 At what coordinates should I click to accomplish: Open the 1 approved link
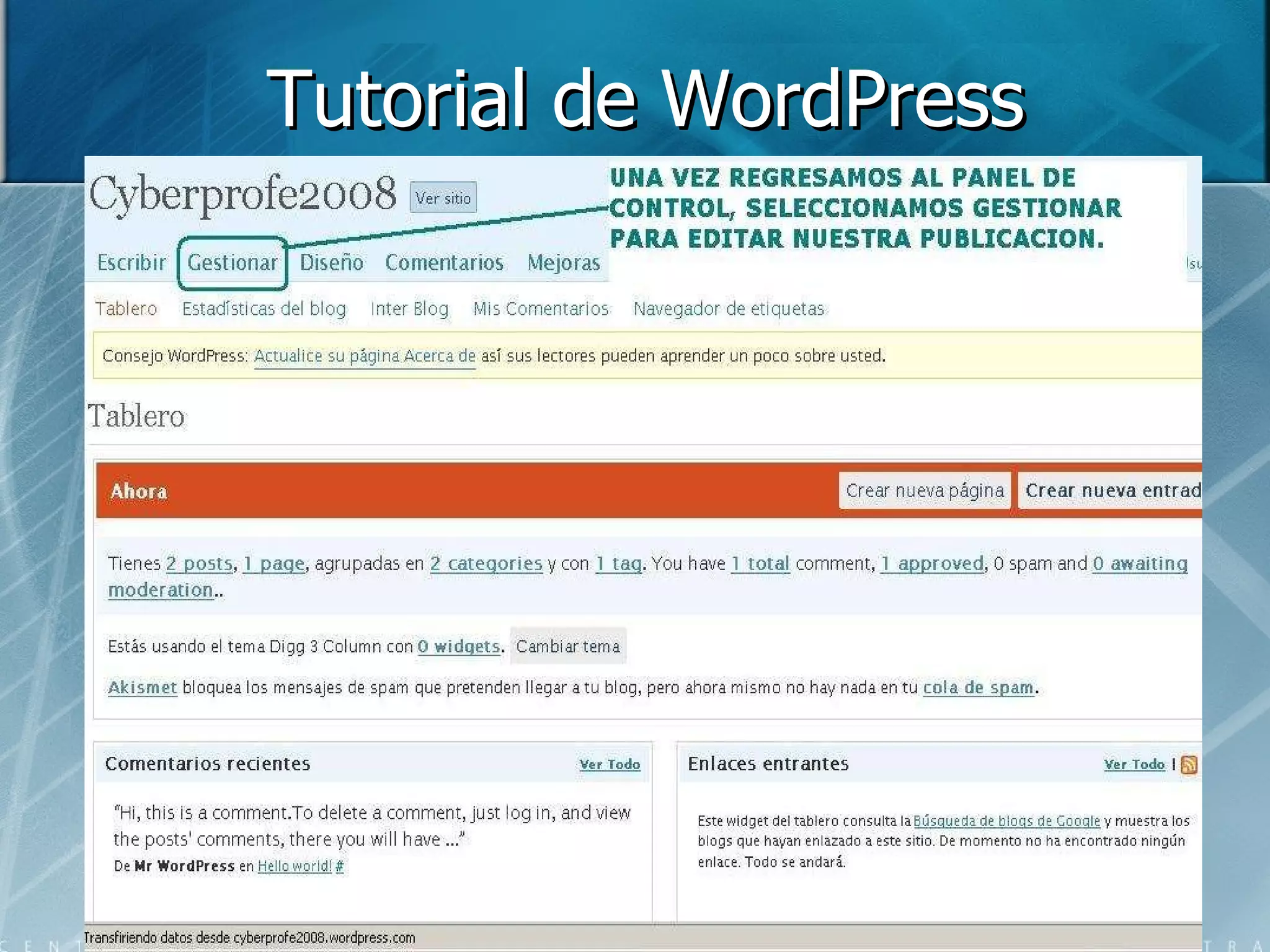pyautogui.click(x=932, y=563)
